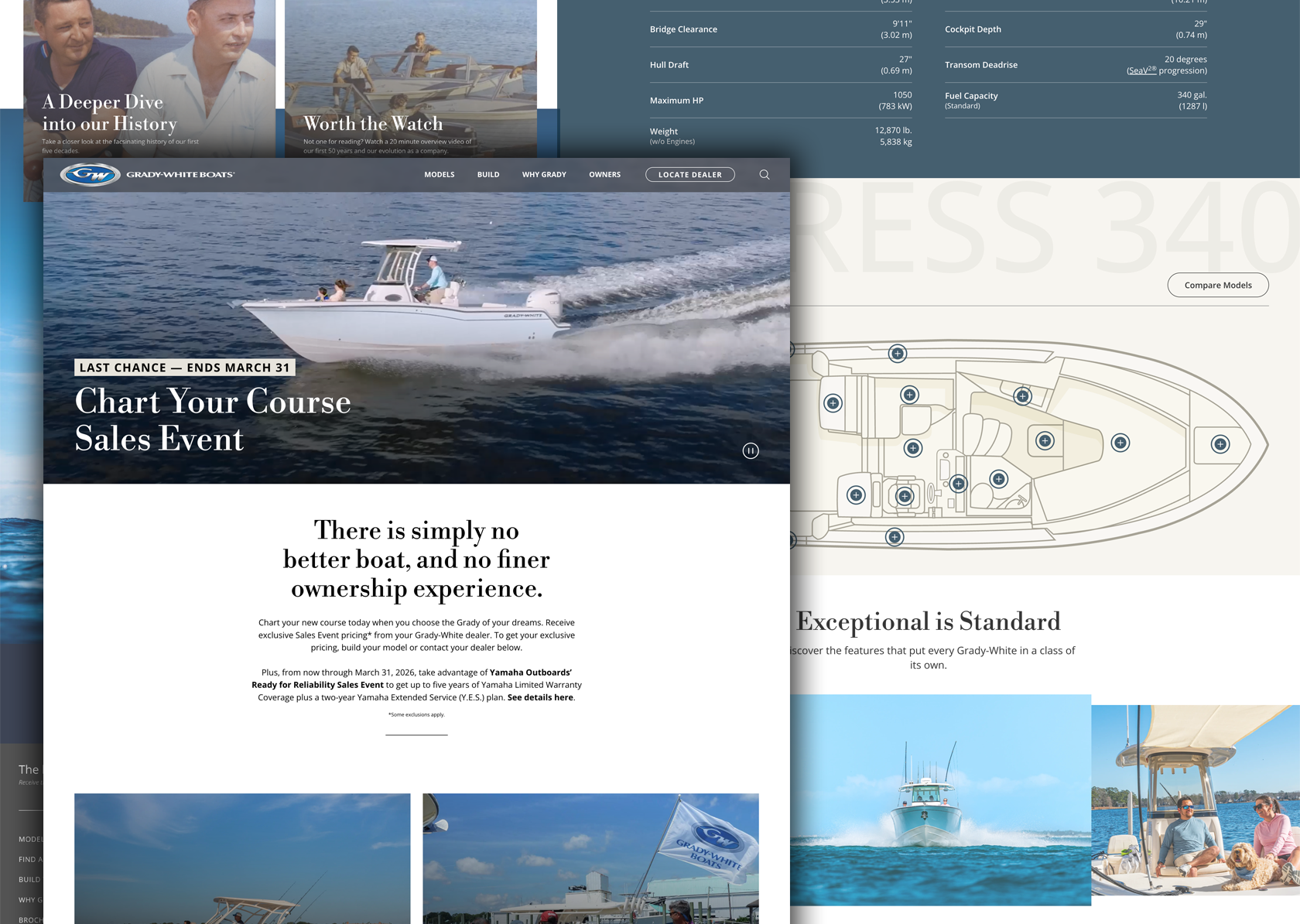Open the plus hotspot in the foredeck center

(1120, 443)
